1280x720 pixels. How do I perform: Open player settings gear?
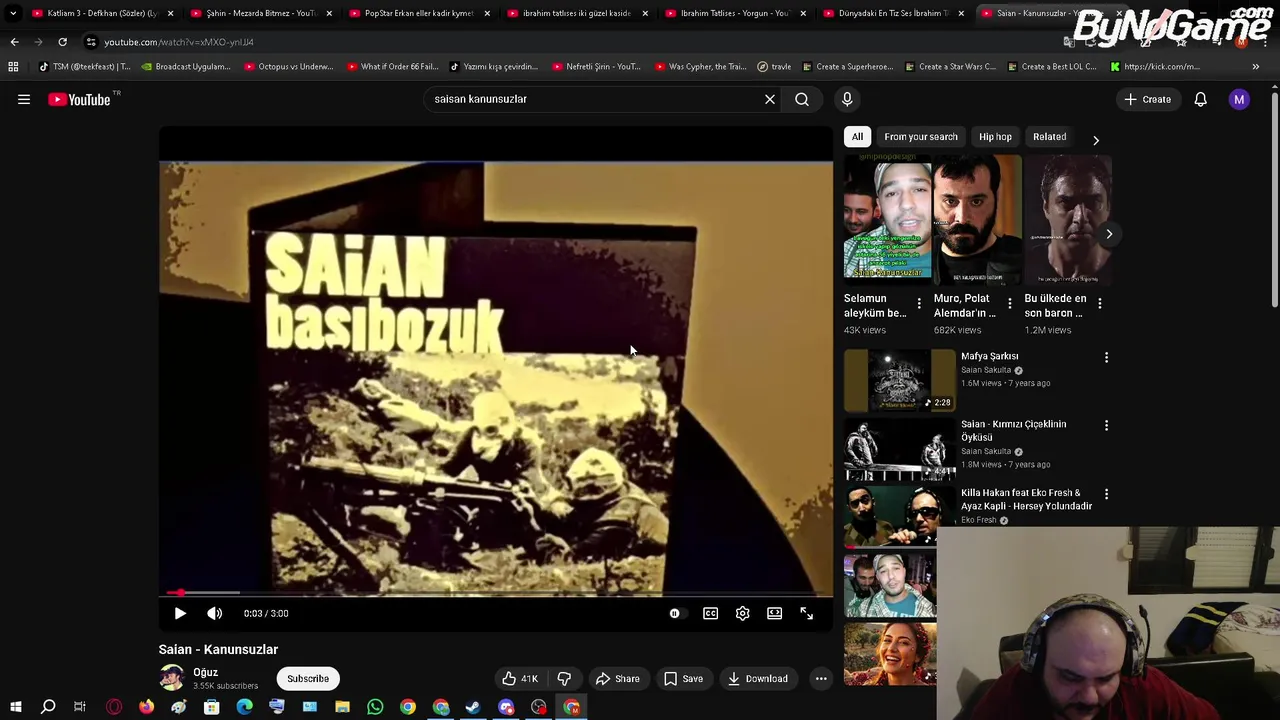tap(742, 613)
